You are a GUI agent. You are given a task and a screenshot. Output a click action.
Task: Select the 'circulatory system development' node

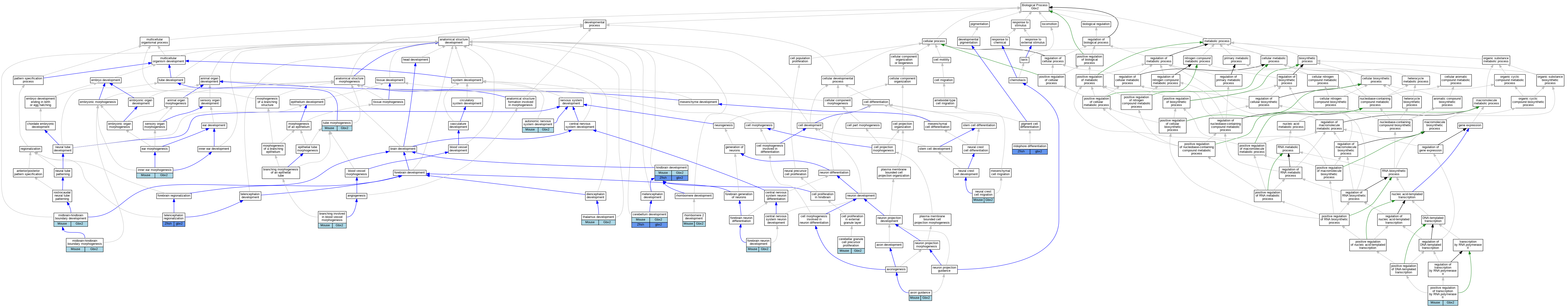click(x=467, y=102)
